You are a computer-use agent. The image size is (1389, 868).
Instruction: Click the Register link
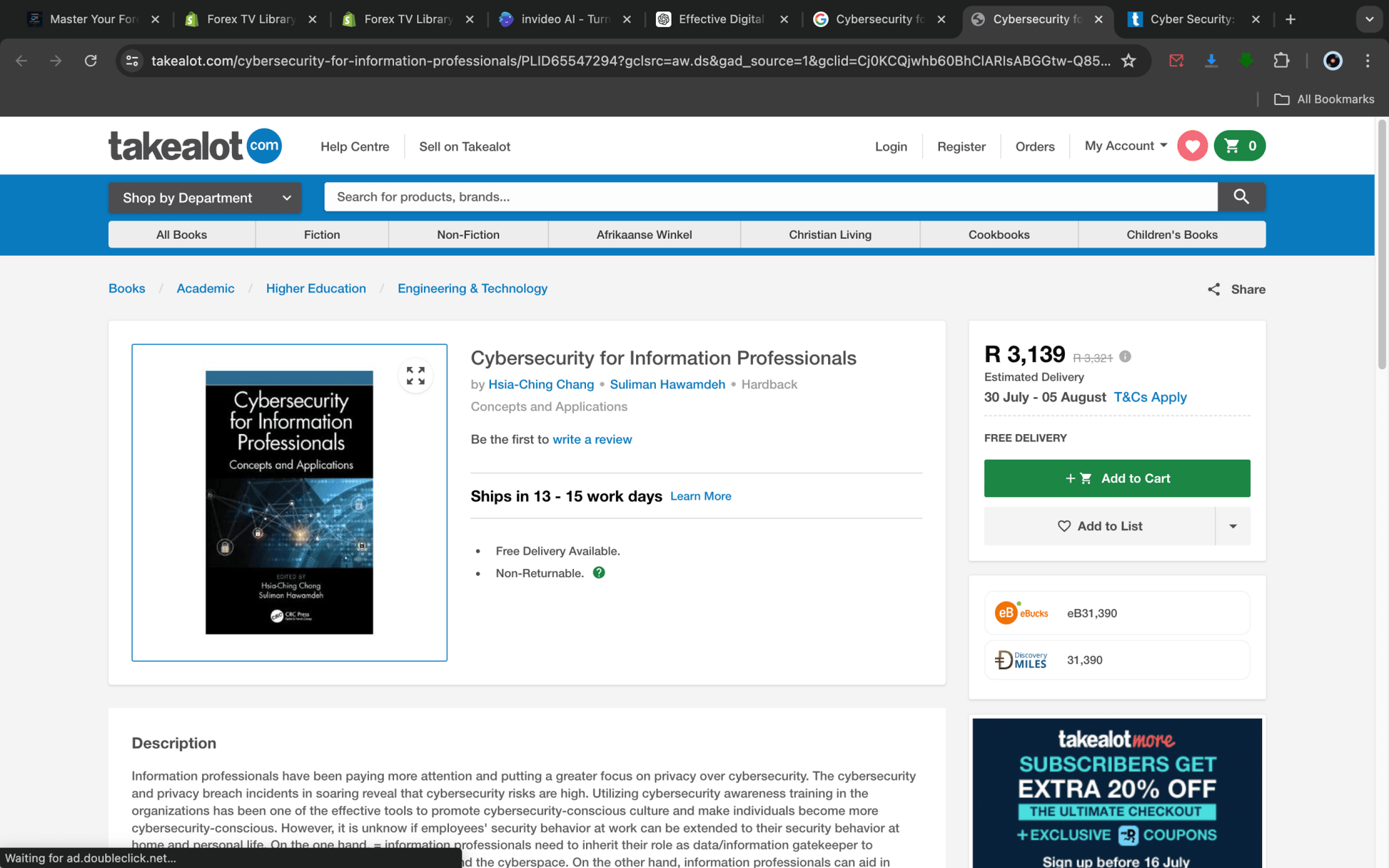pos(961,146)
